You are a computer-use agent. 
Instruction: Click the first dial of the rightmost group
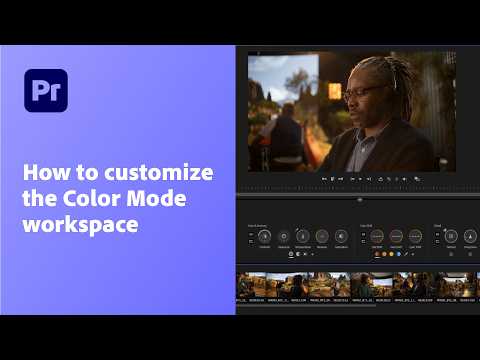coord(451,236)
